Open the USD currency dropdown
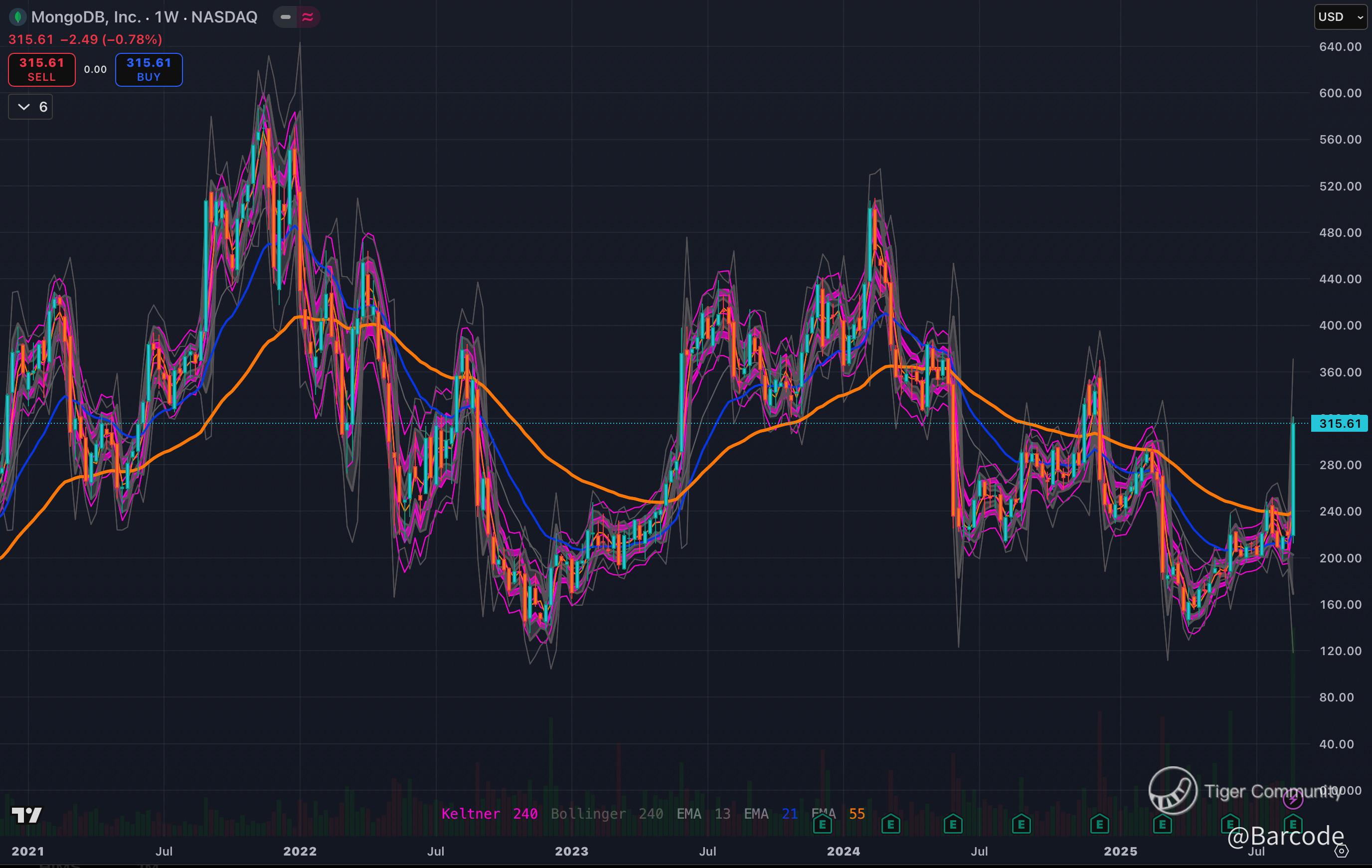The image size is (1372, 868). pos(1340,17)
